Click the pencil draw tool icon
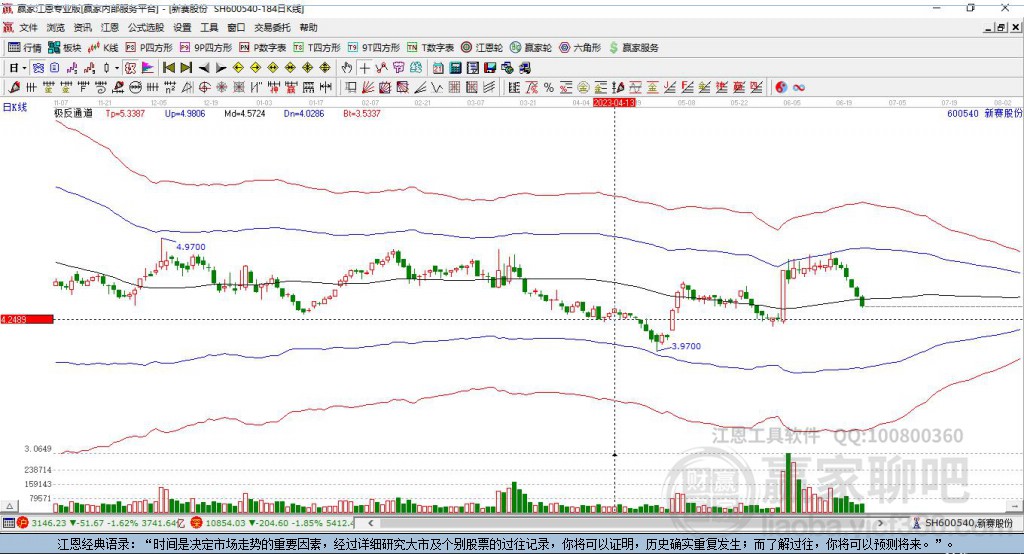The height and width of the screenshot is (554, 1024). pos(14,88)
